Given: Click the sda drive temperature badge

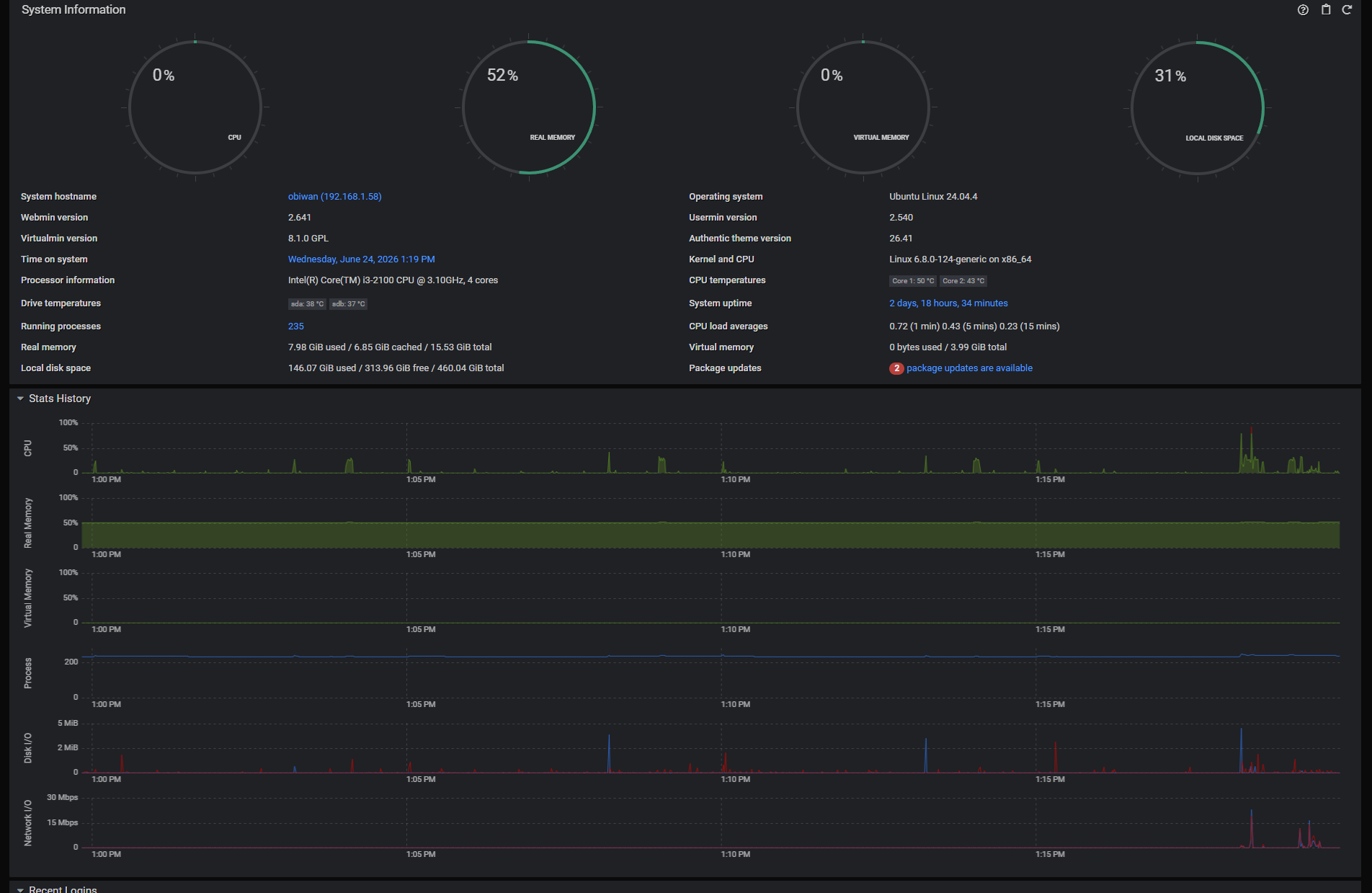Looking at the screenshot, I should click(x=307, y=304).
